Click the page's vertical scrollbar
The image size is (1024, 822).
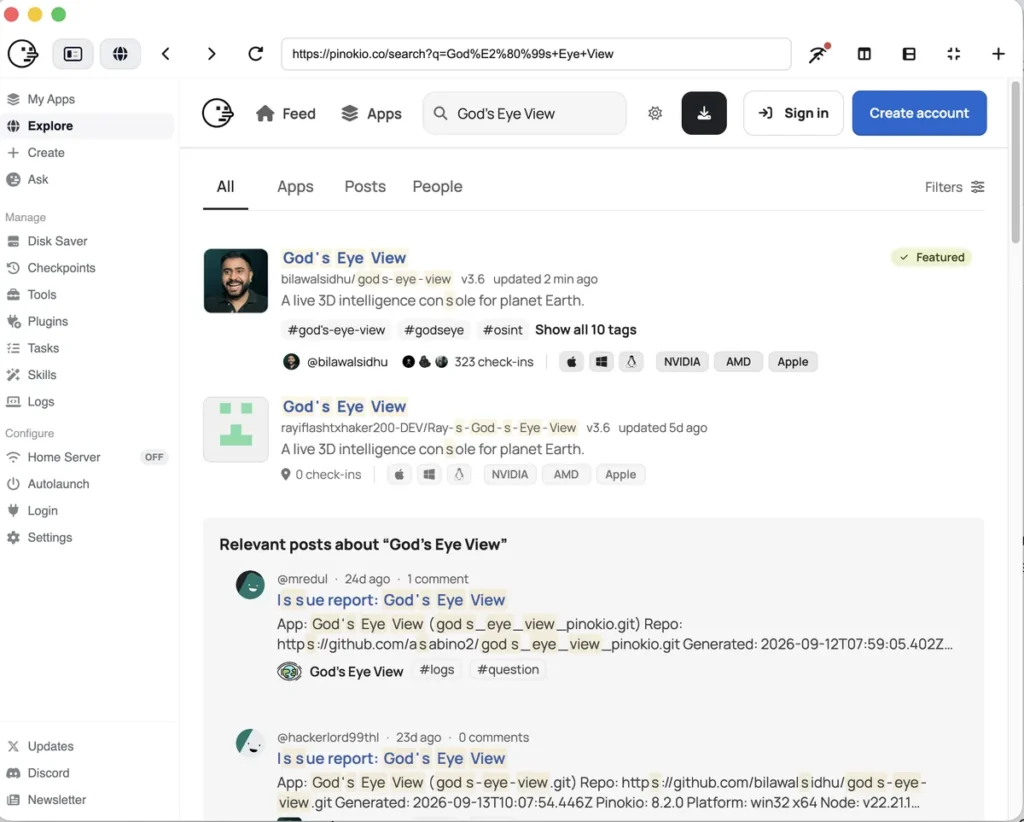coord(1016,163)
